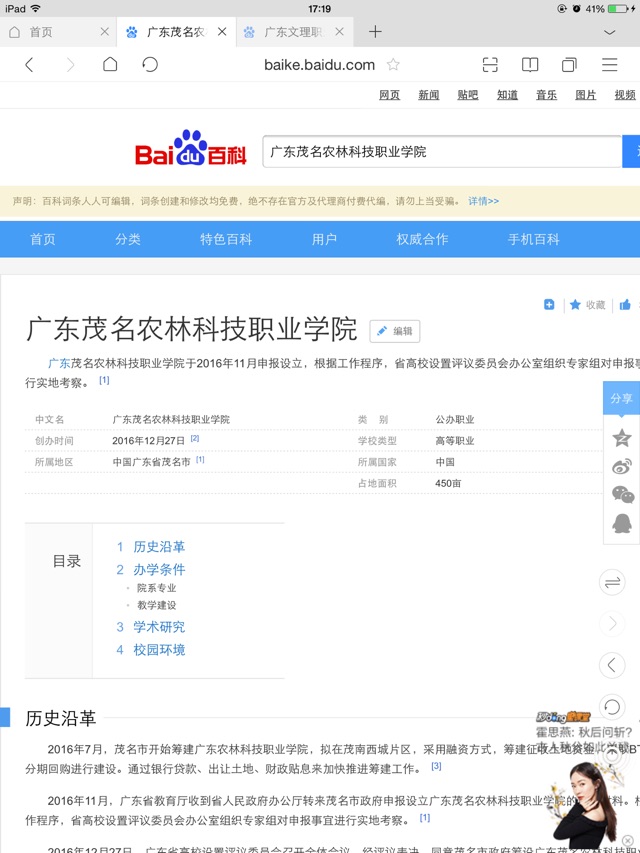640x853 pixels.
Task: Add a new tab with the plus icon
Action: coord(375,32)
